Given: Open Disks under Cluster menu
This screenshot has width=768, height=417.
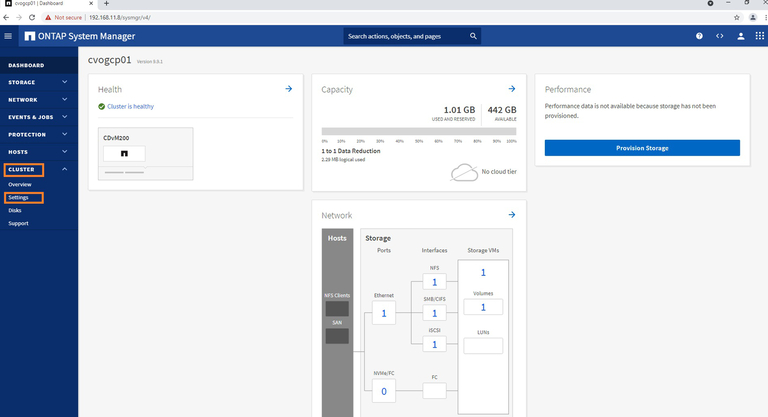Looking at the screenshot, I should click(14, 210).
